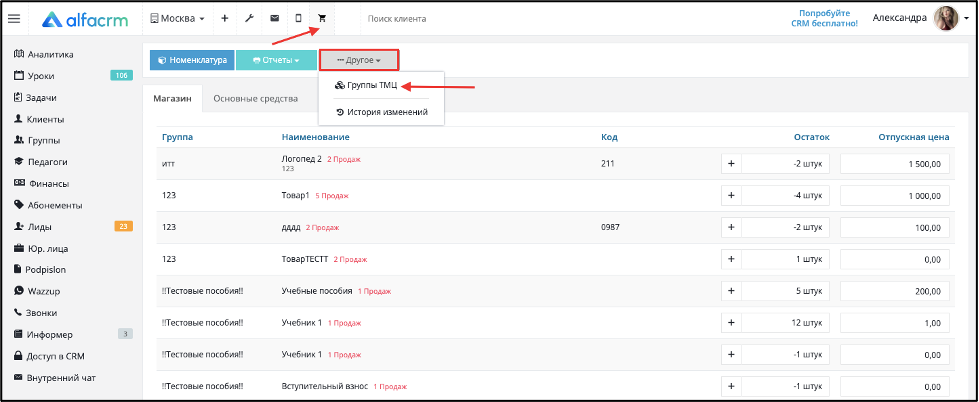Click the 1 500,00 price field
Viewport: 979px width, 402px height.
[x=895, y=164]
